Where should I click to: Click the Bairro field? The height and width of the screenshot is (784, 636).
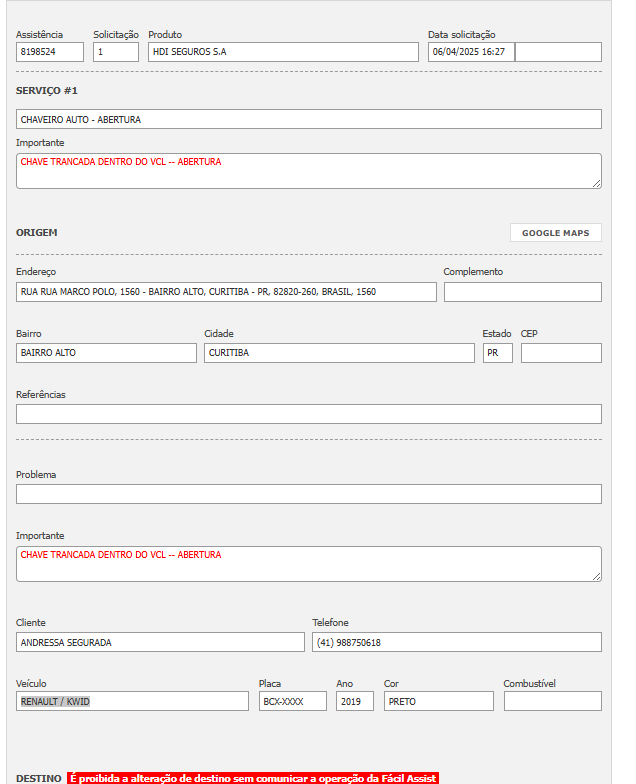(106, 353)
